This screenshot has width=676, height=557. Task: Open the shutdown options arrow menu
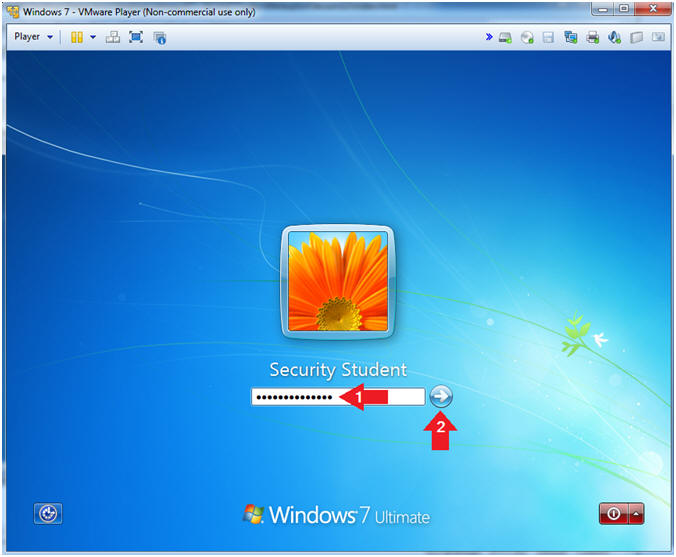click(x=636, y=513)
